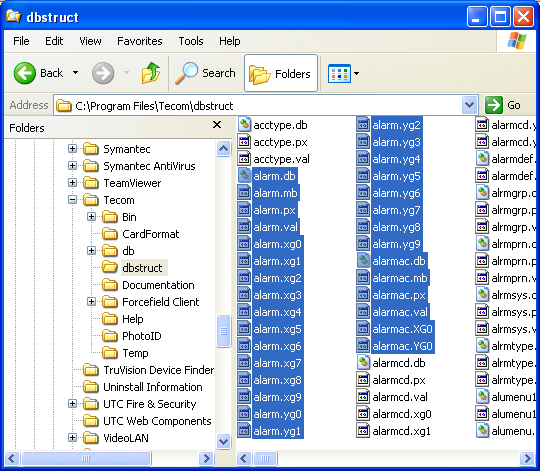Expand the Bin folder node

coord(91,217)
